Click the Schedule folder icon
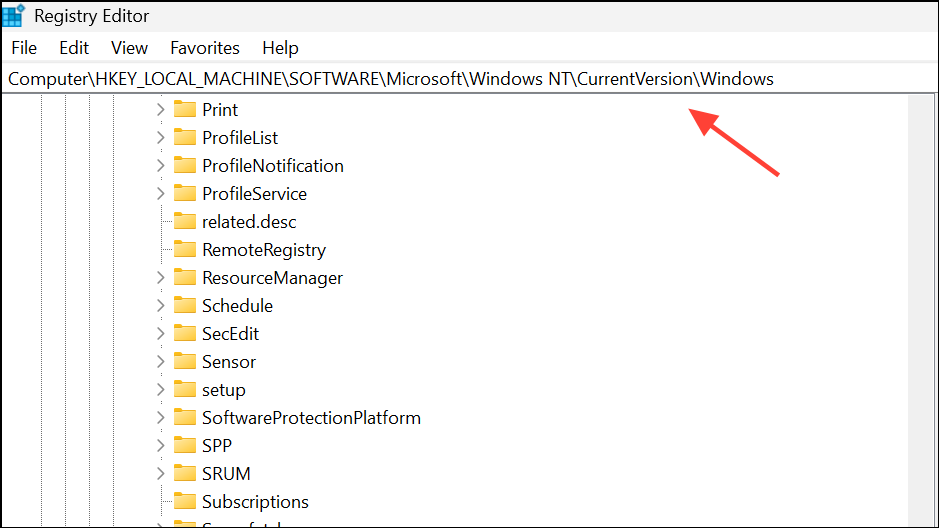939x528 pixels. (184, 305)
